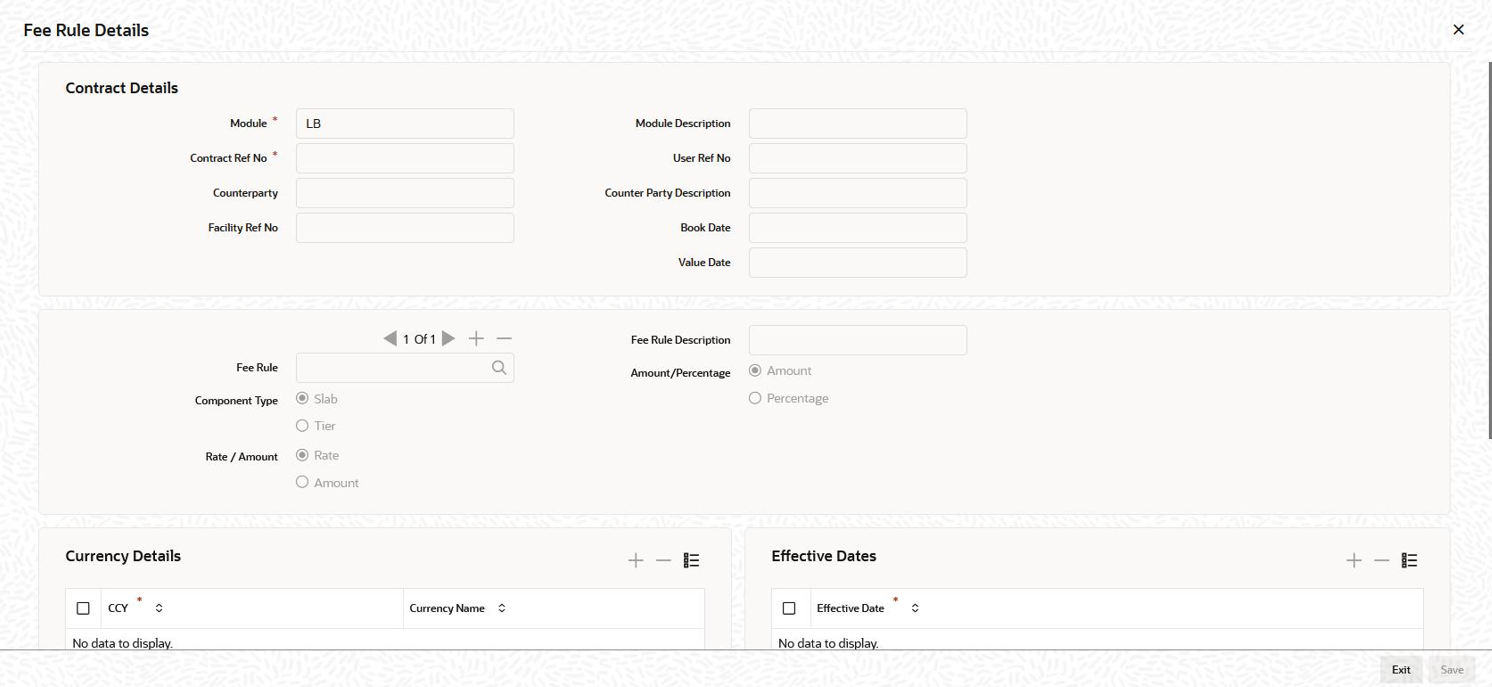This screenshot has width=1492, height=687.
Task: Open single view for Currency Details
Action: point(691,560)
